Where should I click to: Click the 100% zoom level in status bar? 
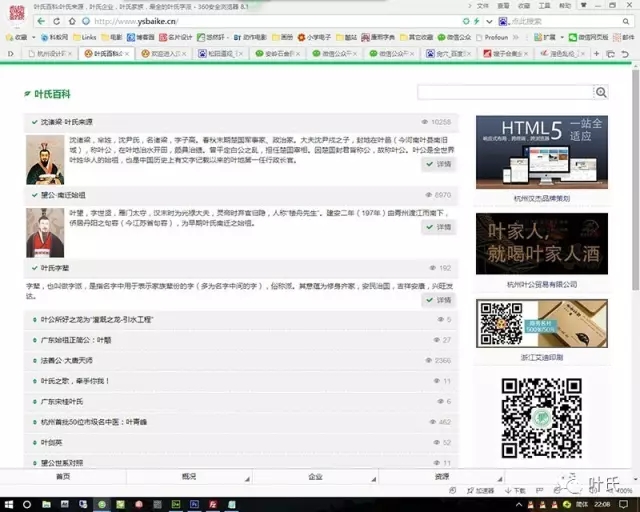click(x=624, y=490)
